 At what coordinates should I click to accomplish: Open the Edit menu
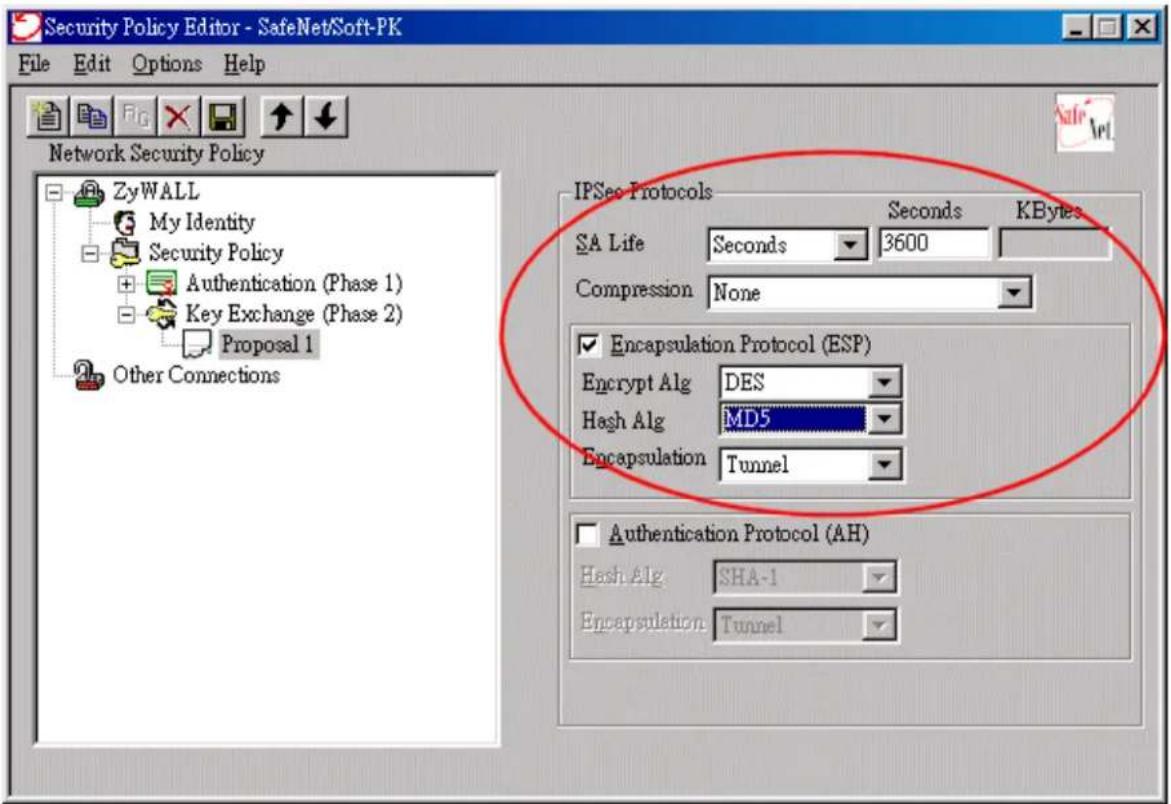click(x=92, y=64)
